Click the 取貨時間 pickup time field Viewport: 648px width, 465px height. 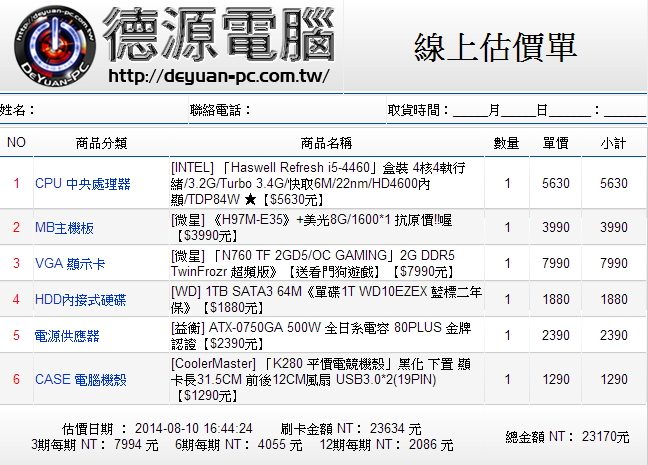[x=517, y=110]
